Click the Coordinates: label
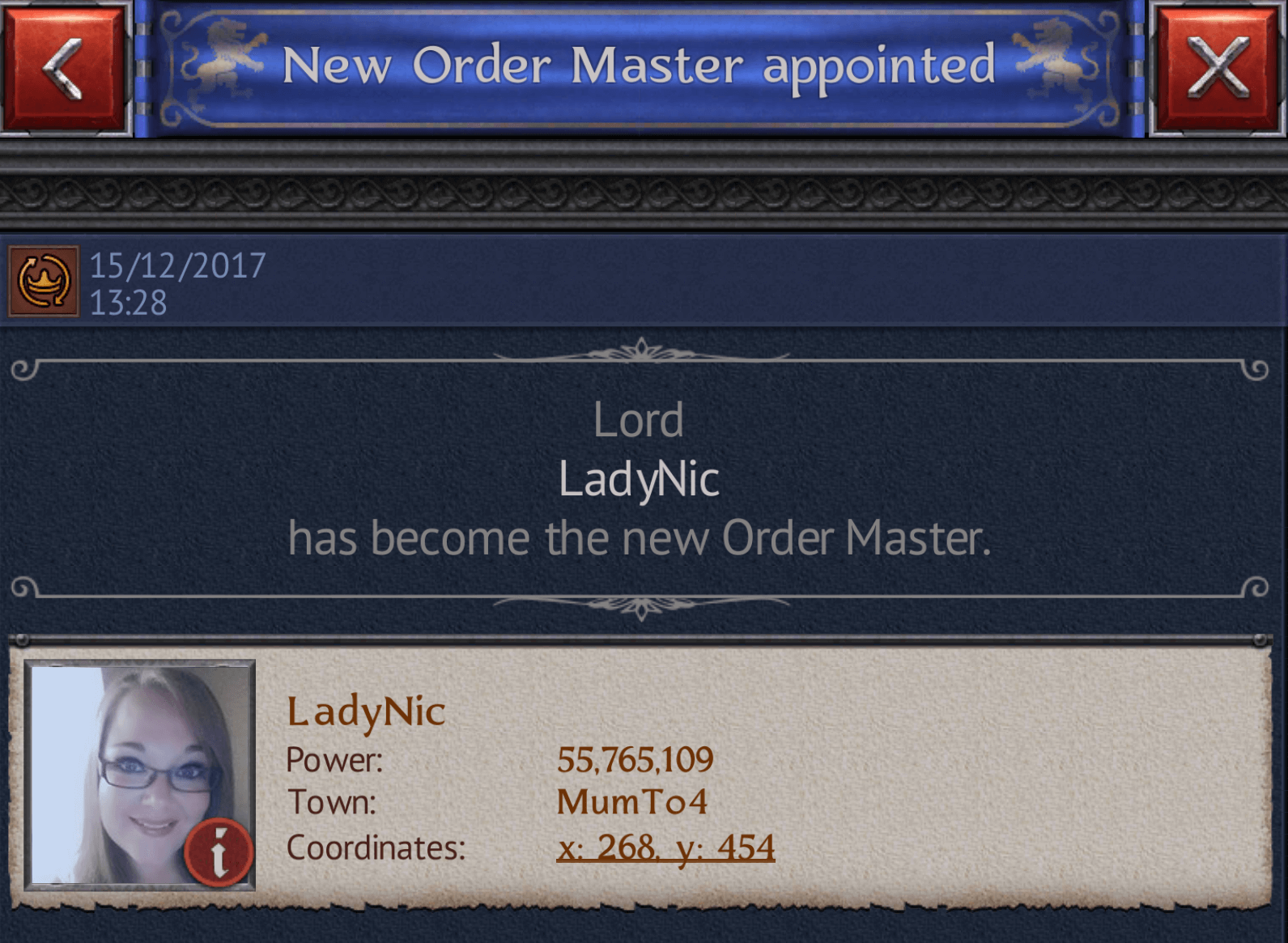This screenshot has width=1288, height=943. click(x=376, y=847)
